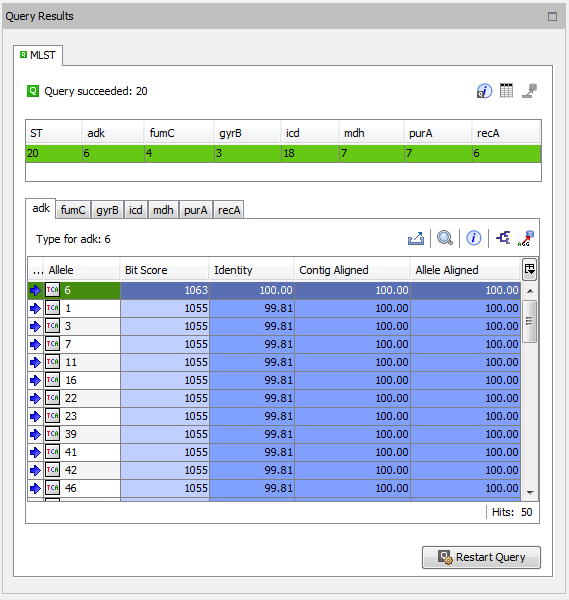569x600 pixels.
Task: Click the gray pin icon at top right
Action: click(530, 91)
